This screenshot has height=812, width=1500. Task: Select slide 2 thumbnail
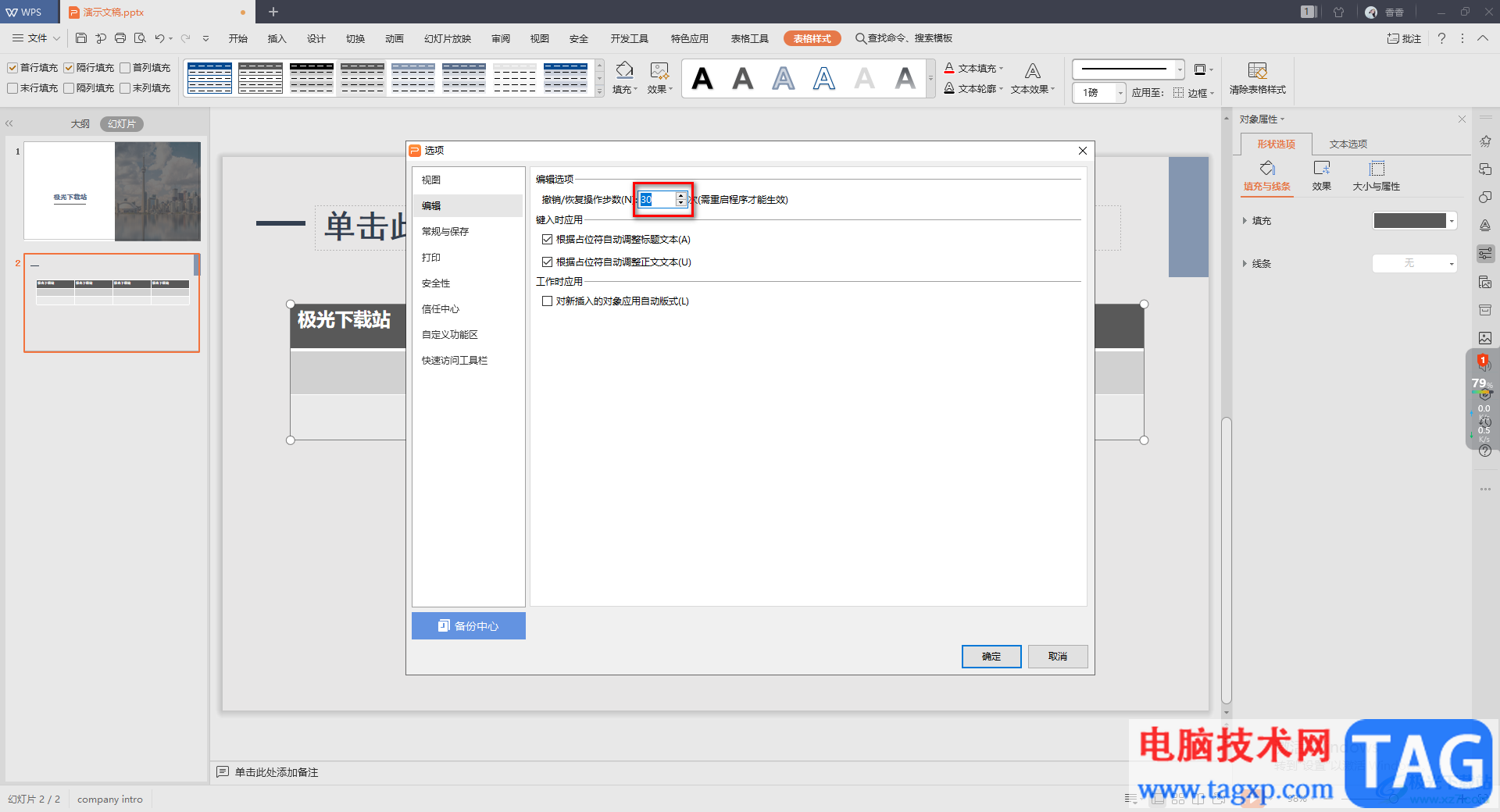(112, 303)
